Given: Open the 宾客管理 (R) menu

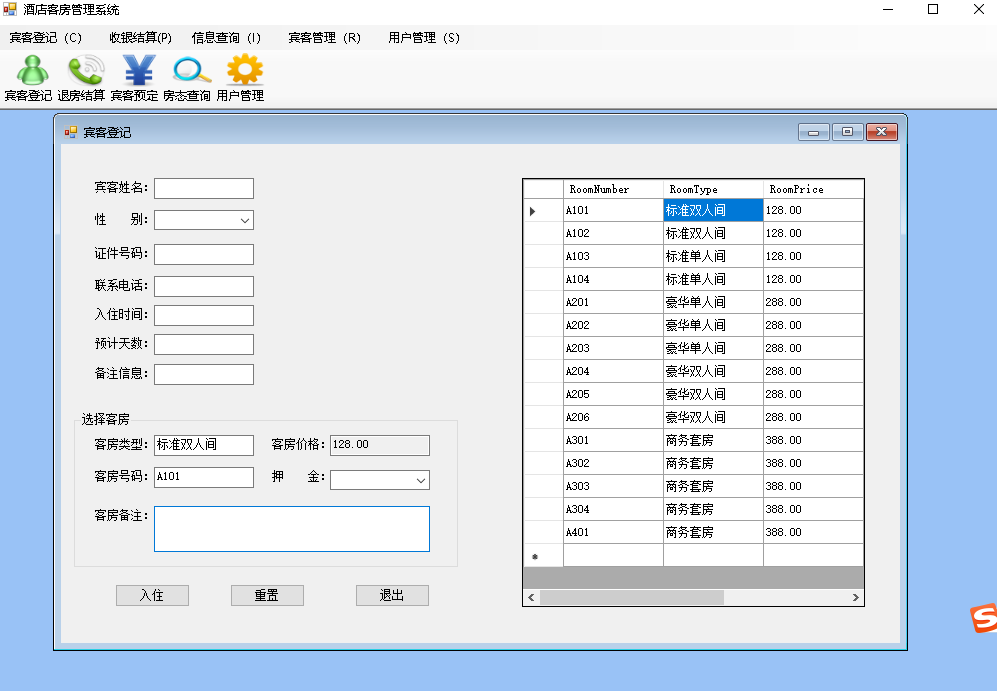Looking at the screenshot, I should click(324, 38).
